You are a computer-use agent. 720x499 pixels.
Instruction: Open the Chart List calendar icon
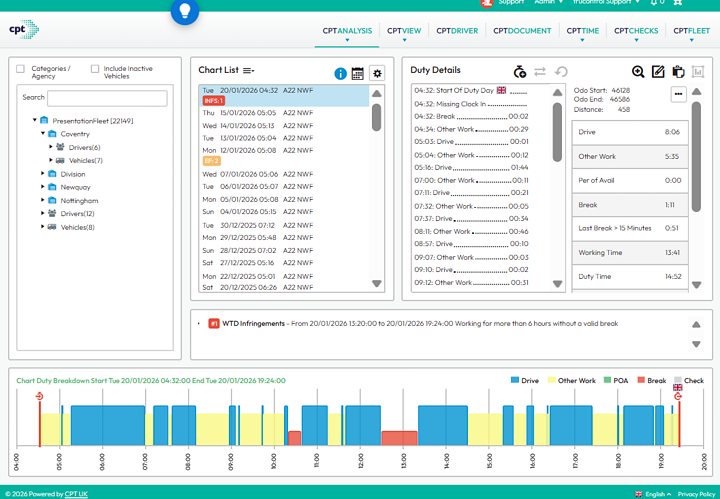(x=357, y=73)
